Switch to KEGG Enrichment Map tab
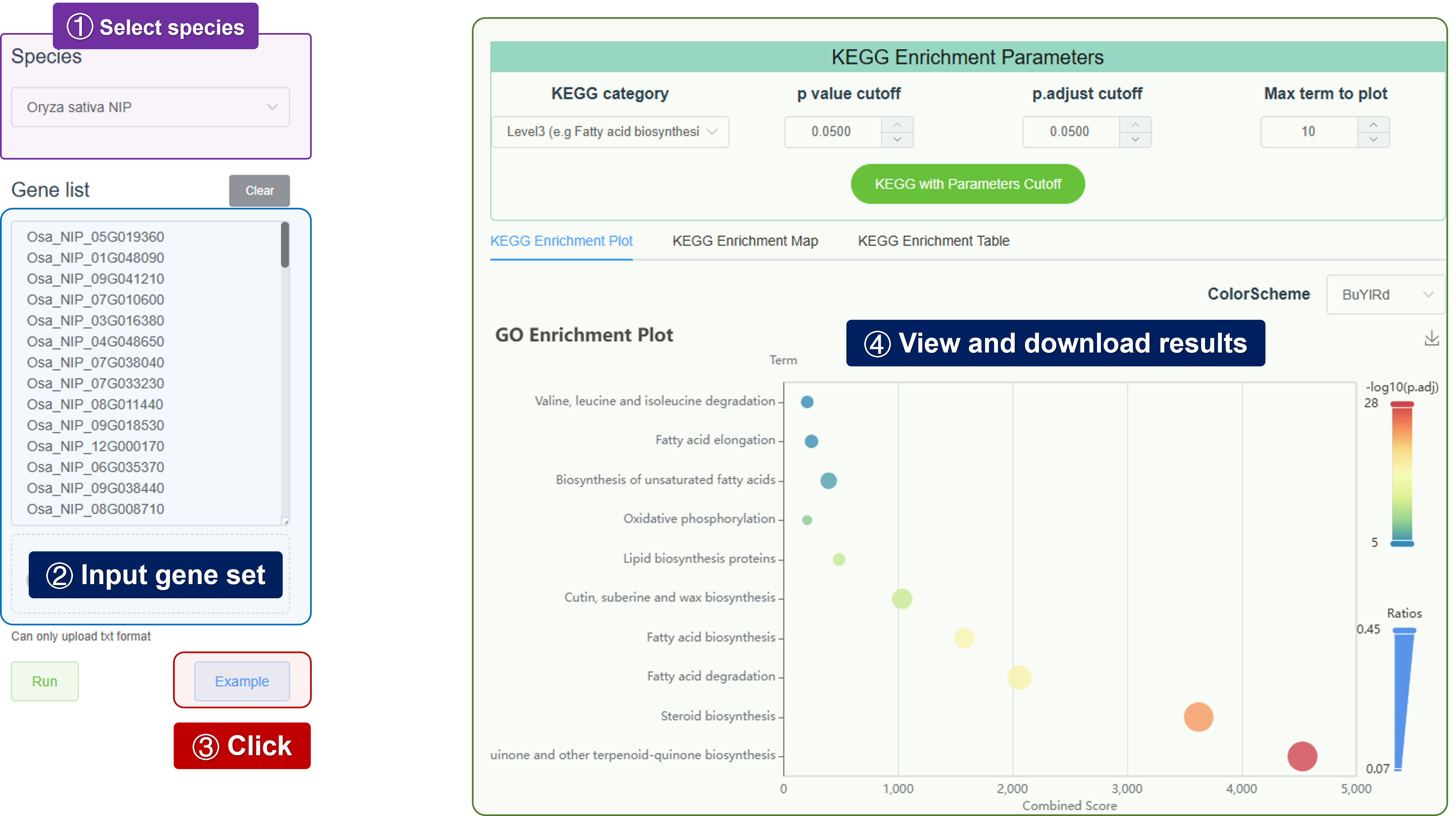The width and height of the screenshot is (1456, 816). tap(745, 241)
